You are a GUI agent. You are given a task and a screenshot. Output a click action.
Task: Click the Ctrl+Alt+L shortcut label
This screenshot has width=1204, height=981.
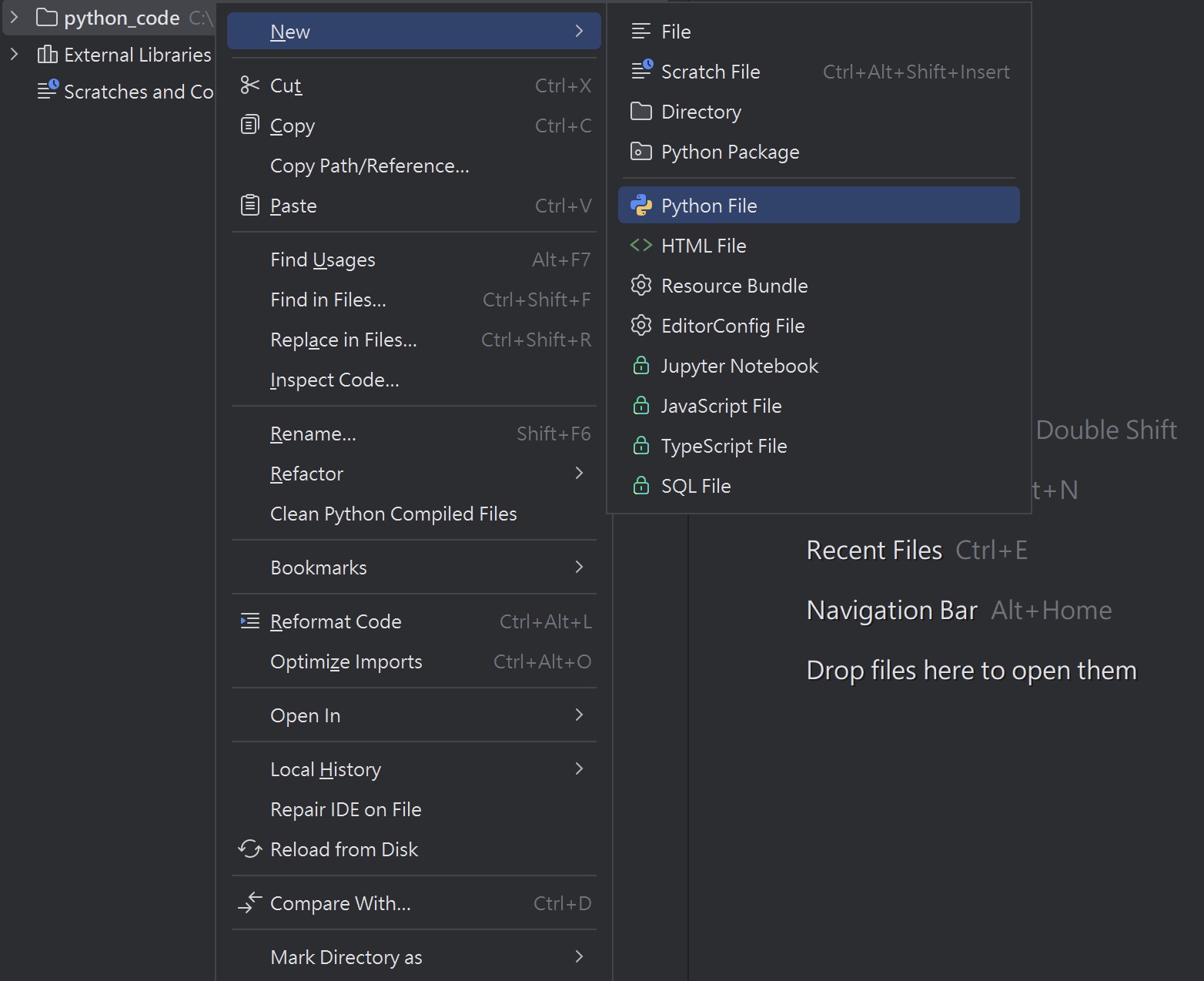[546, 621]
